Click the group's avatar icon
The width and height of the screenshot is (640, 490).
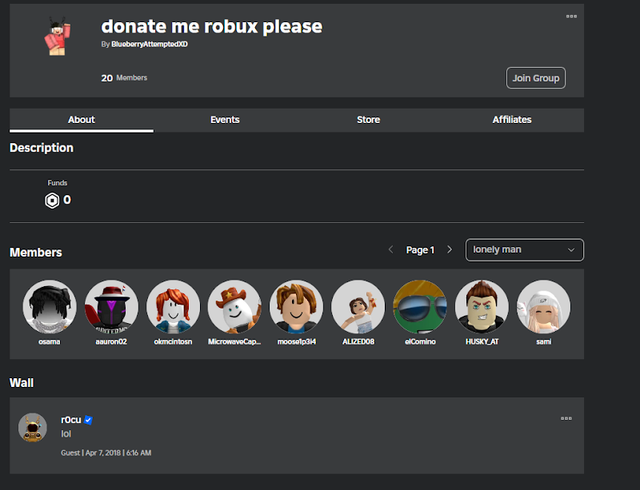(58, 36)
